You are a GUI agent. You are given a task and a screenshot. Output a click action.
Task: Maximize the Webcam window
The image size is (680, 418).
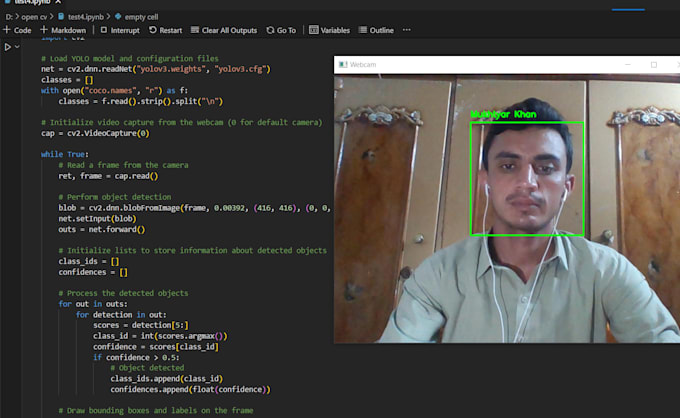(654, 65)
